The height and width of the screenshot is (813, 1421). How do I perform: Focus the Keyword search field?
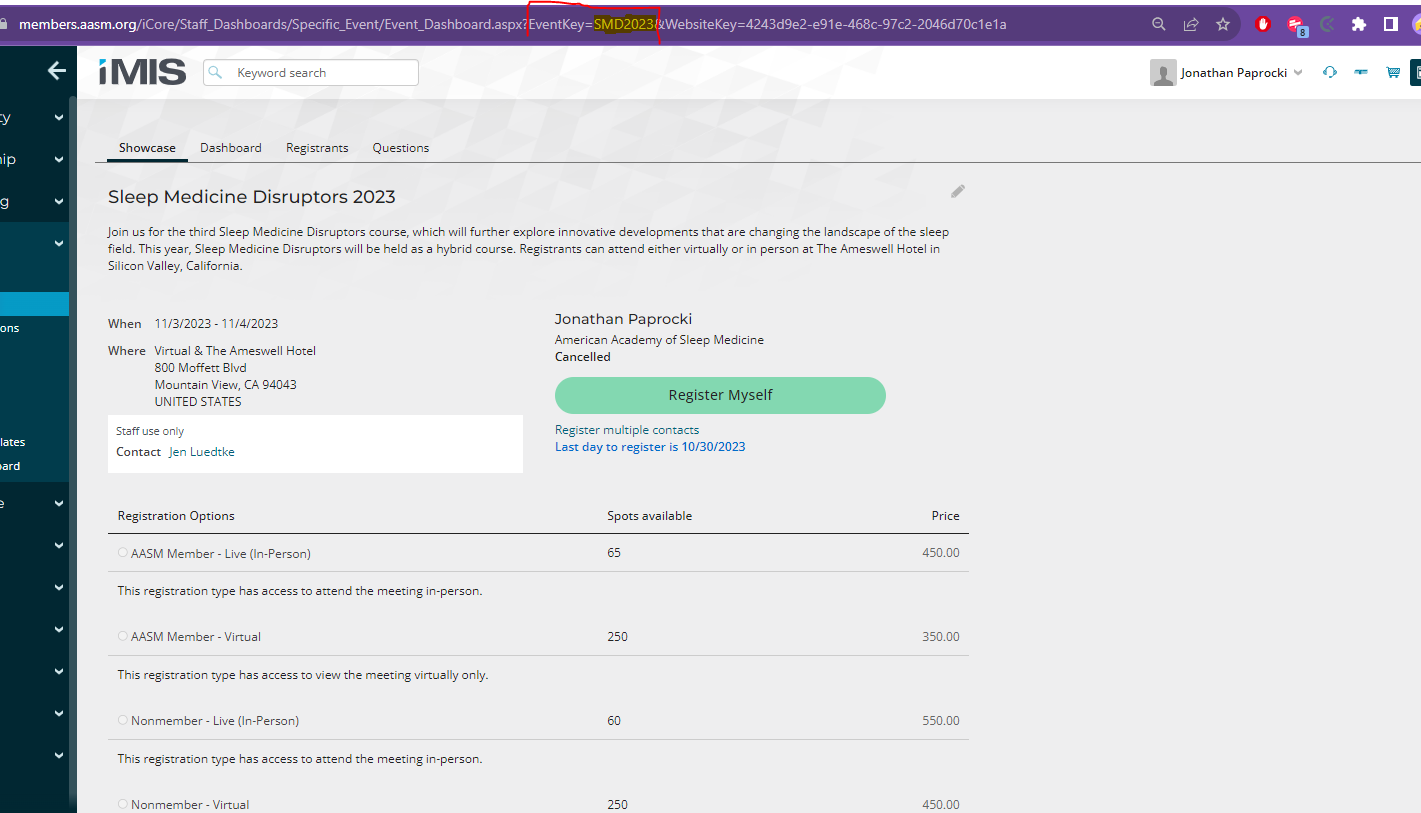311,72
